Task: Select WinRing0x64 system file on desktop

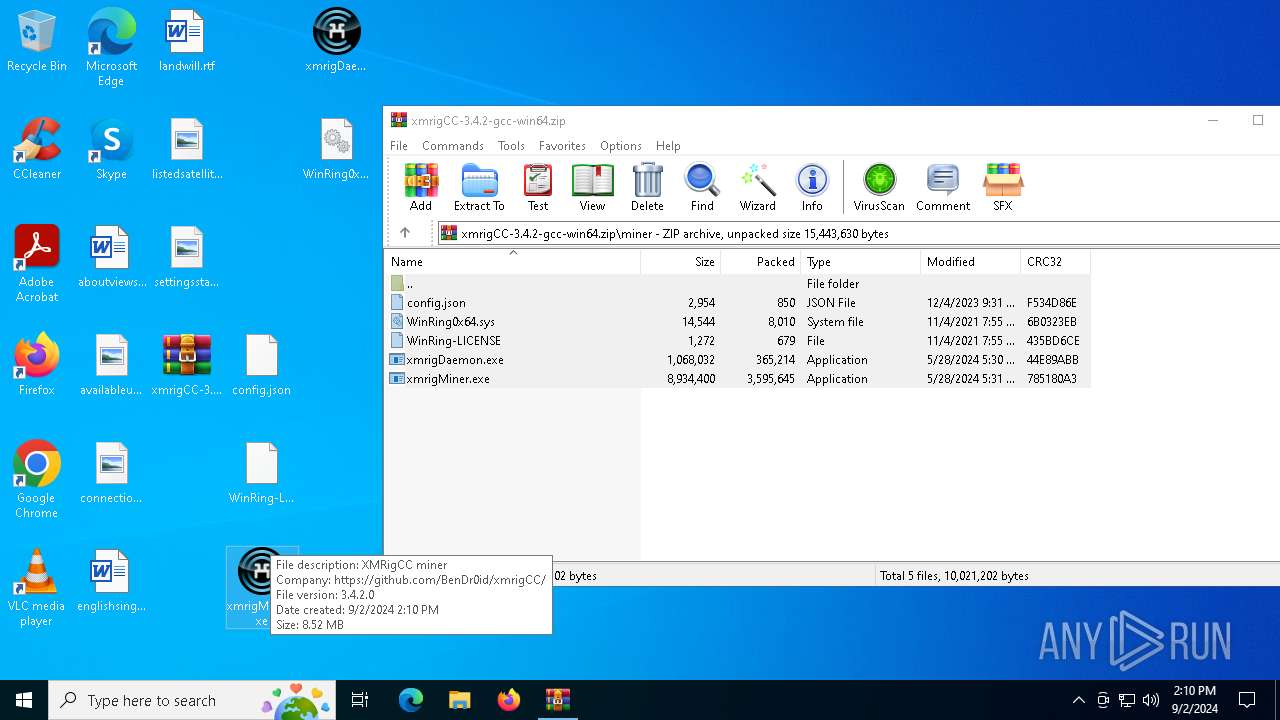Action: (x=336, y=150)
